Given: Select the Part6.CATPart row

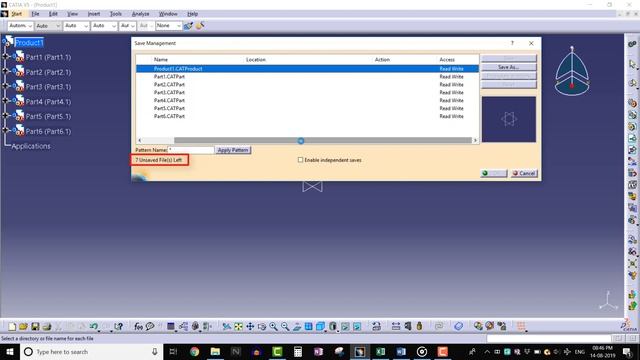Looking at the screenshot, I should click(307, 116).
